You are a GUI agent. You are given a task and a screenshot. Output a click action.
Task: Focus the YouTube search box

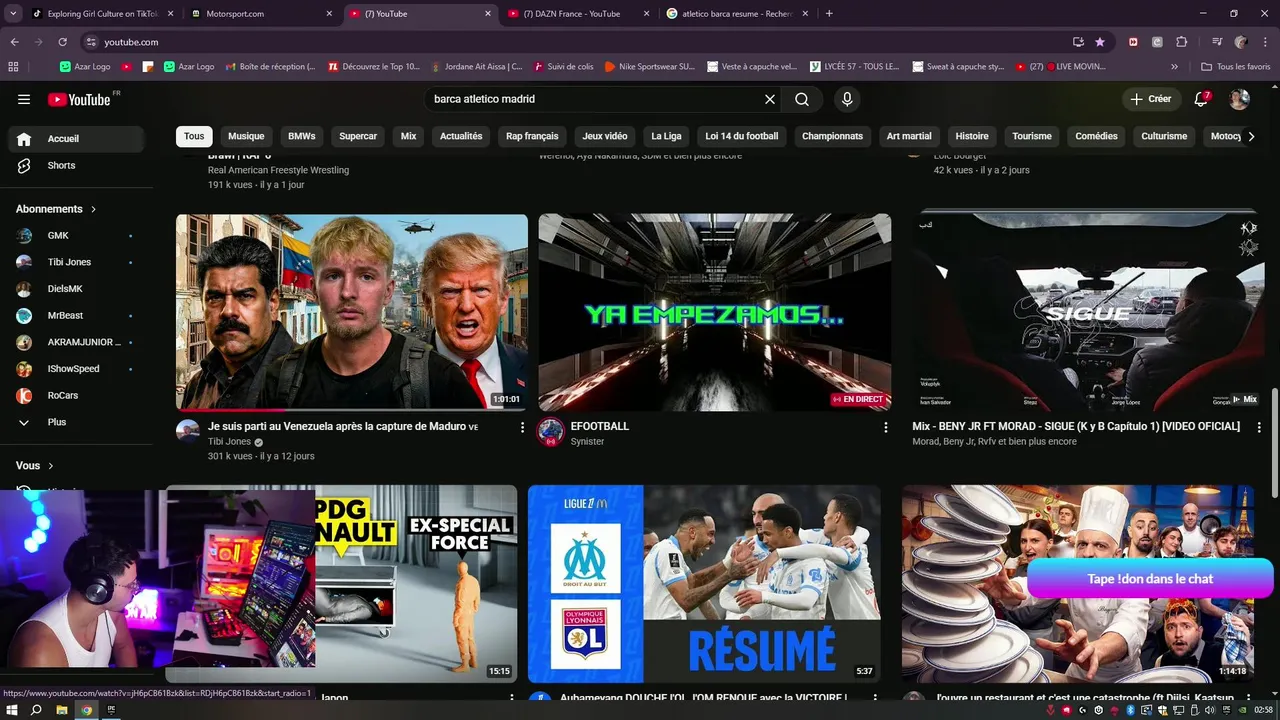595,99
